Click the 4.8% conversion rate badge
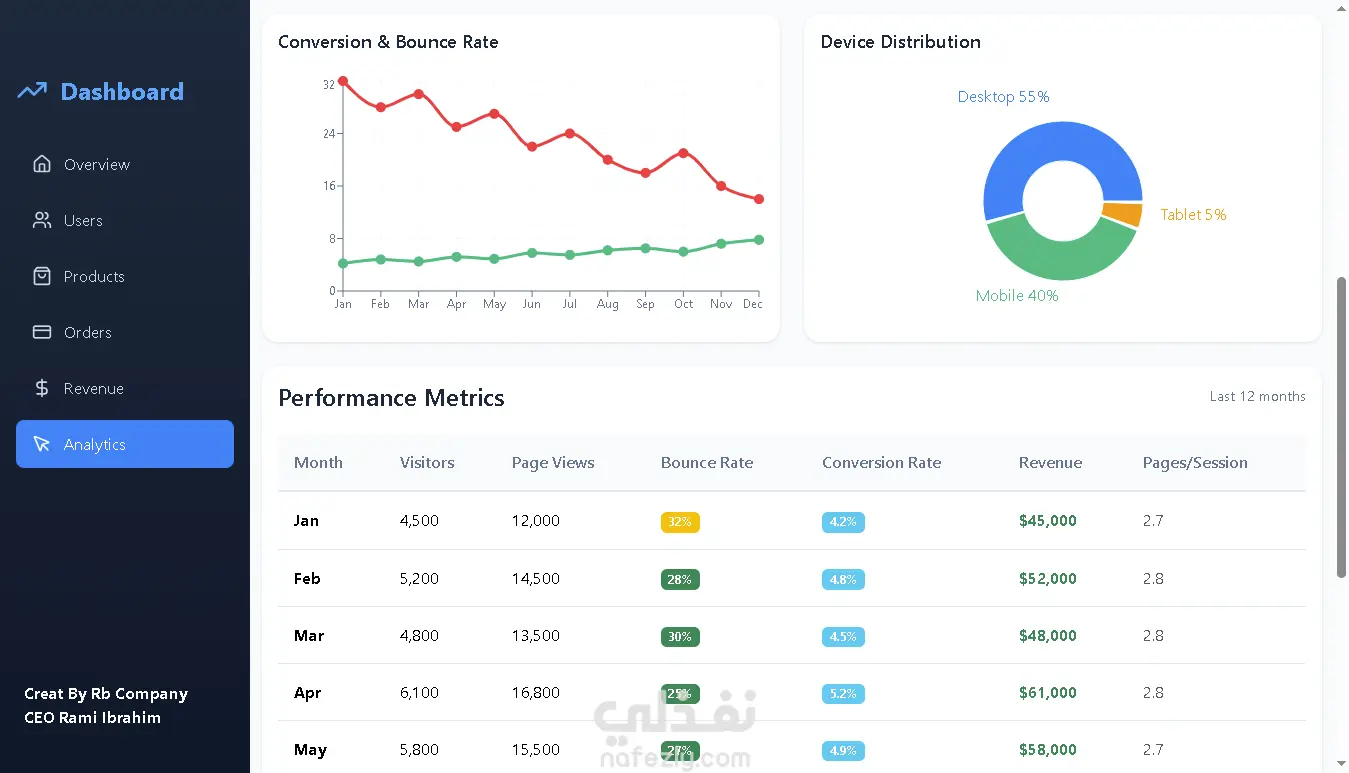This screenshot has height=773, width=1349. click(843, 579)
